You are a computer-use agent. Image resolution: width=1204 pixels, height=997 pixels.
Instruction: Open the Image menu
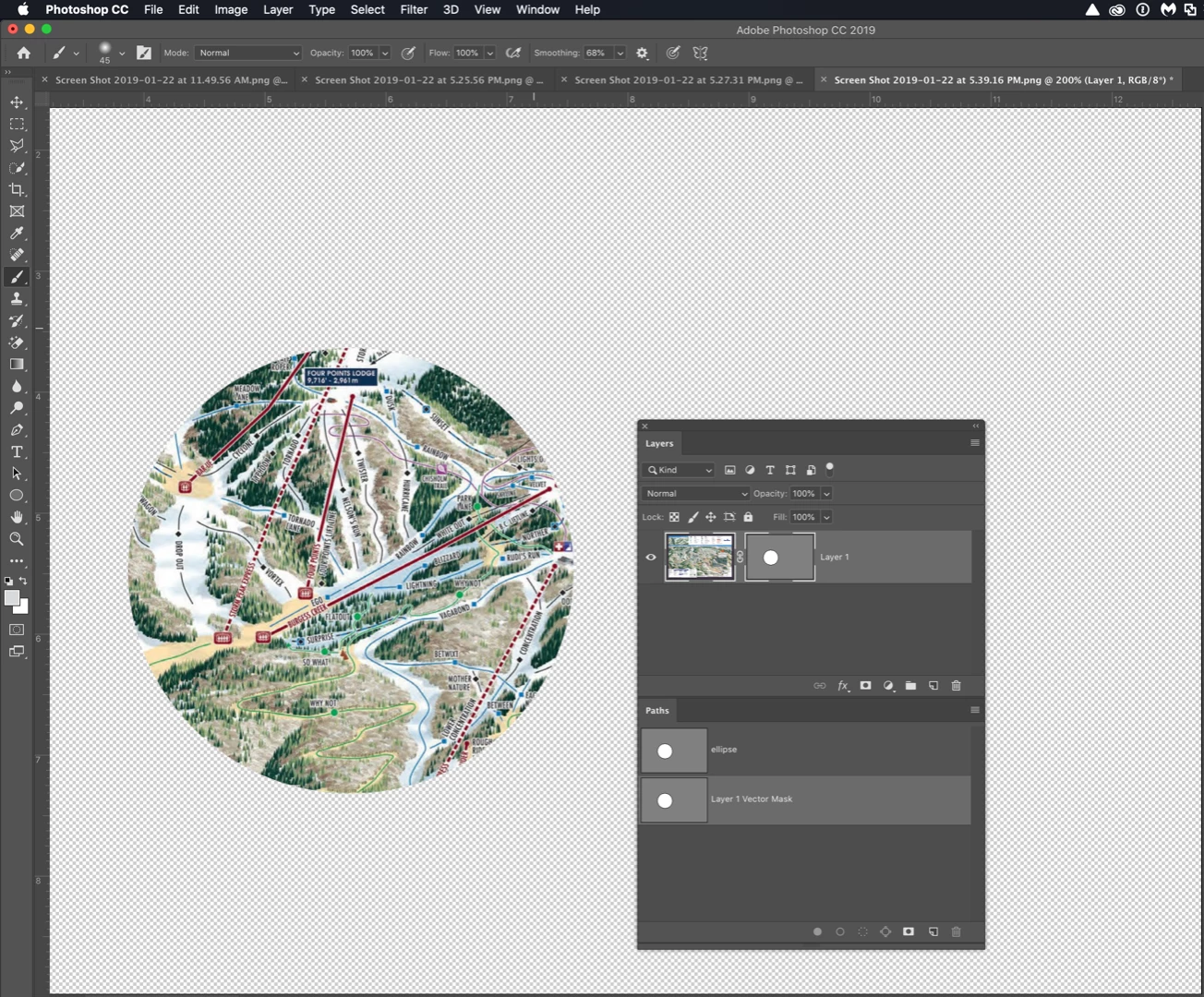[x=231, y=9]
